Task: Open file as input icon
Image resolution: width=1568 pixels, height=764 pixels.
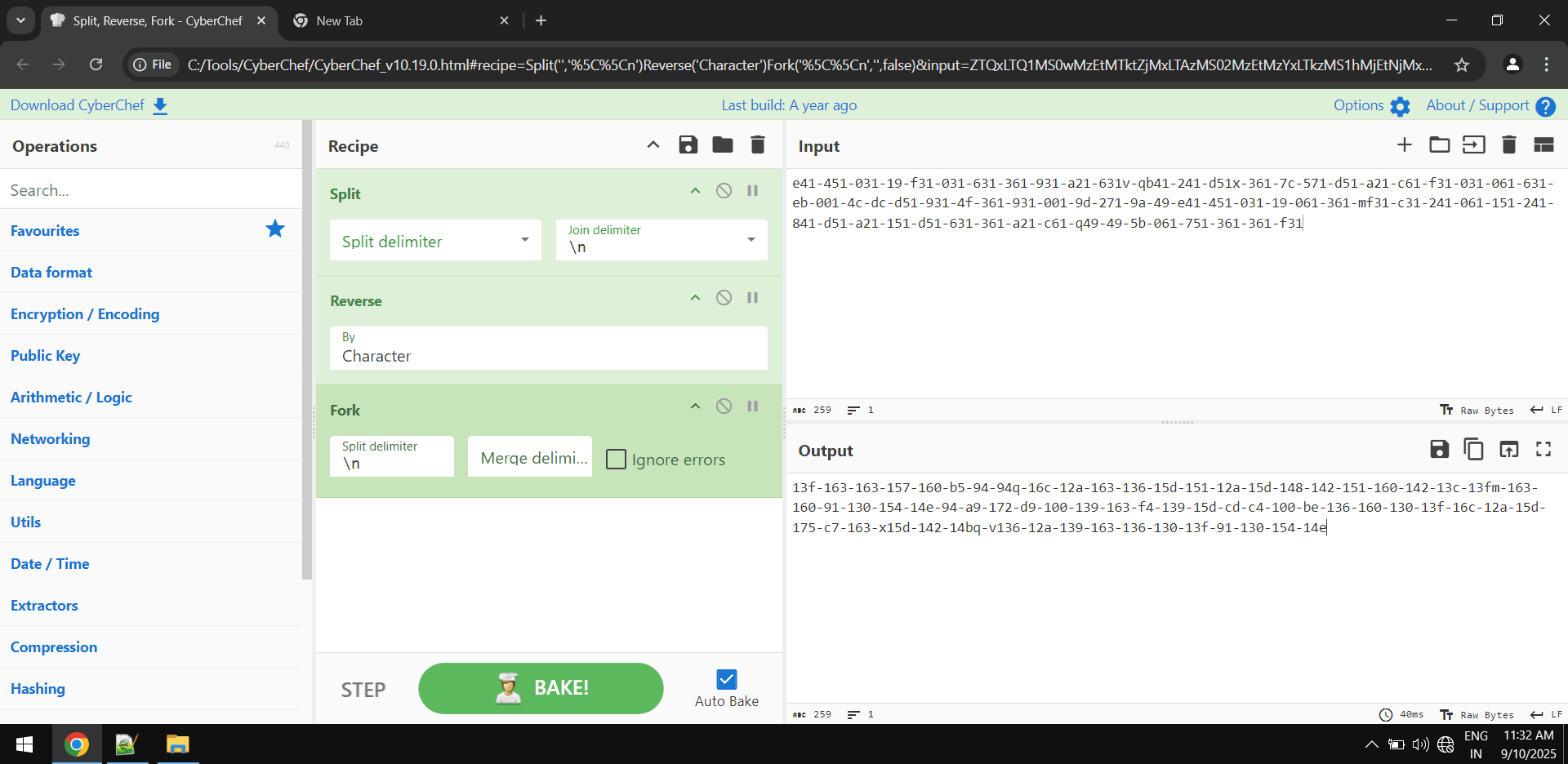Action: click(1474, 145)
